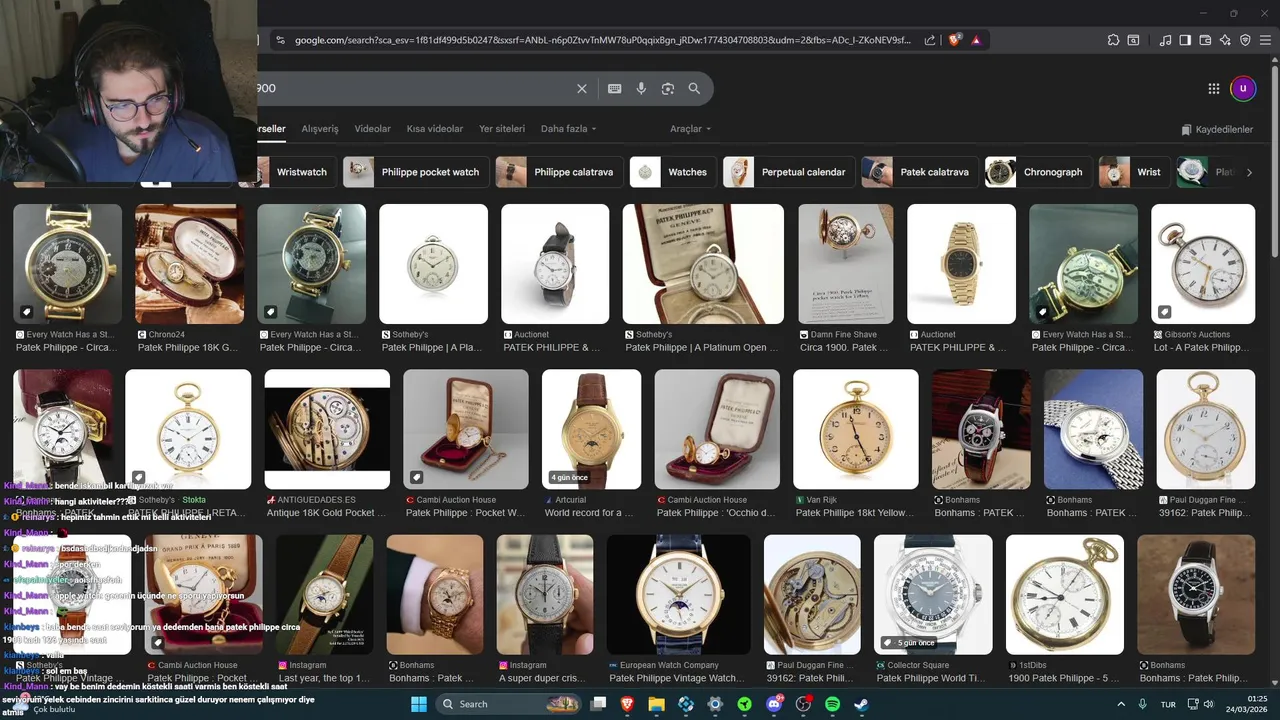Open Damn Fine Shave Circa 1900 thumbnail
The height and width of the screenshot is (720, 1280).
pos(846,264)
